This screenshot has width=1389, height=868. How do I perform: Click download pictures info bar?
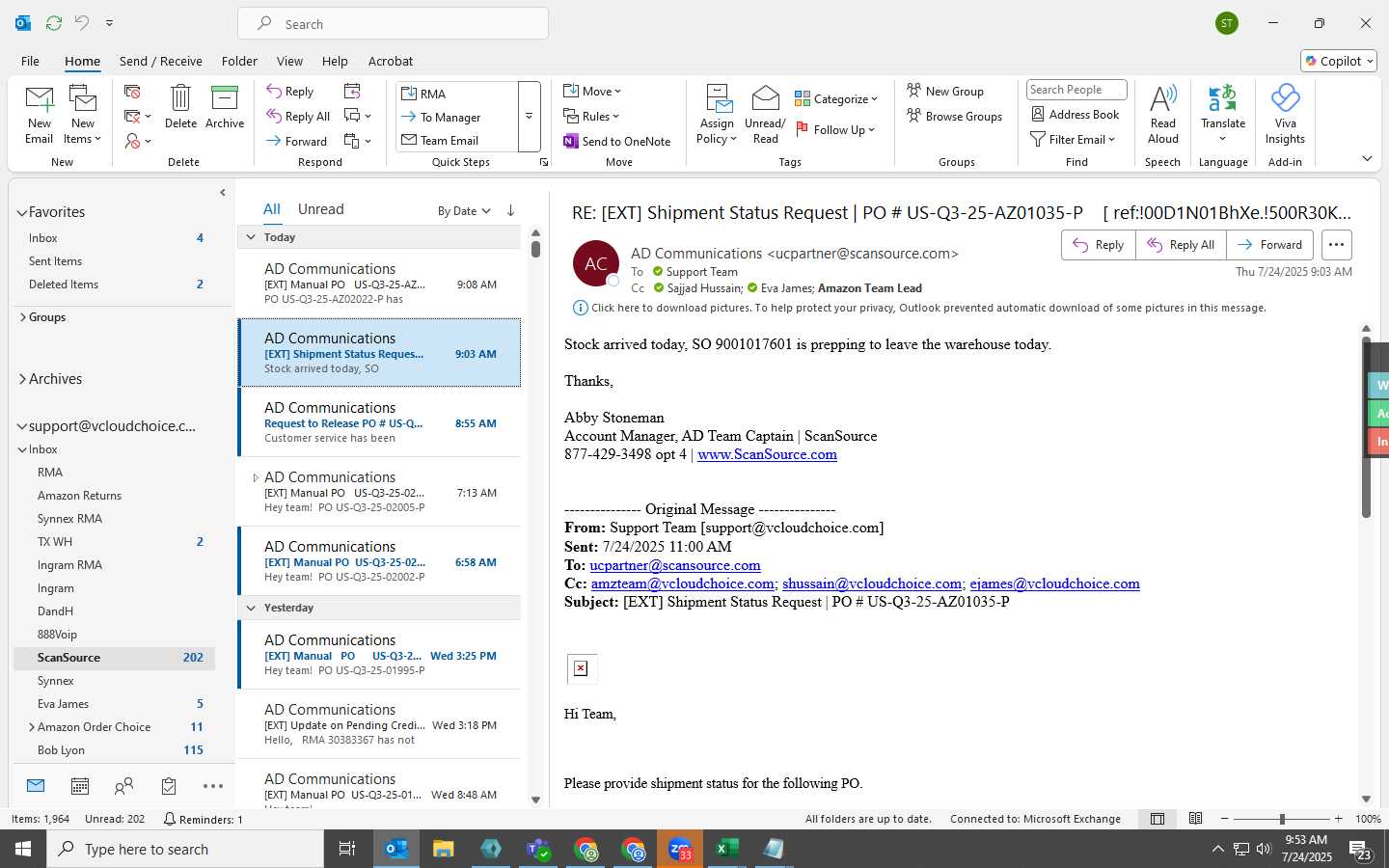click(919, 308)
